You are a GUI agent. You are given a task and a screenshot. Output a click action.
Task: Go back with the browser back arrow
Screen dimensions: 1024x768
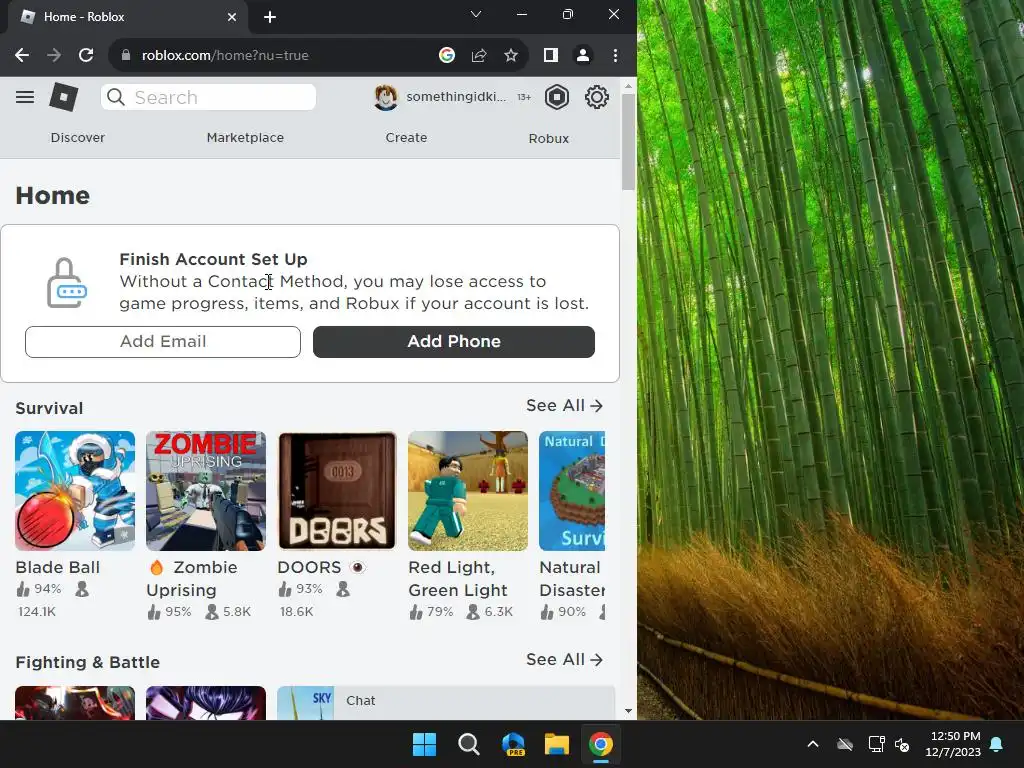tap(22, 56)
